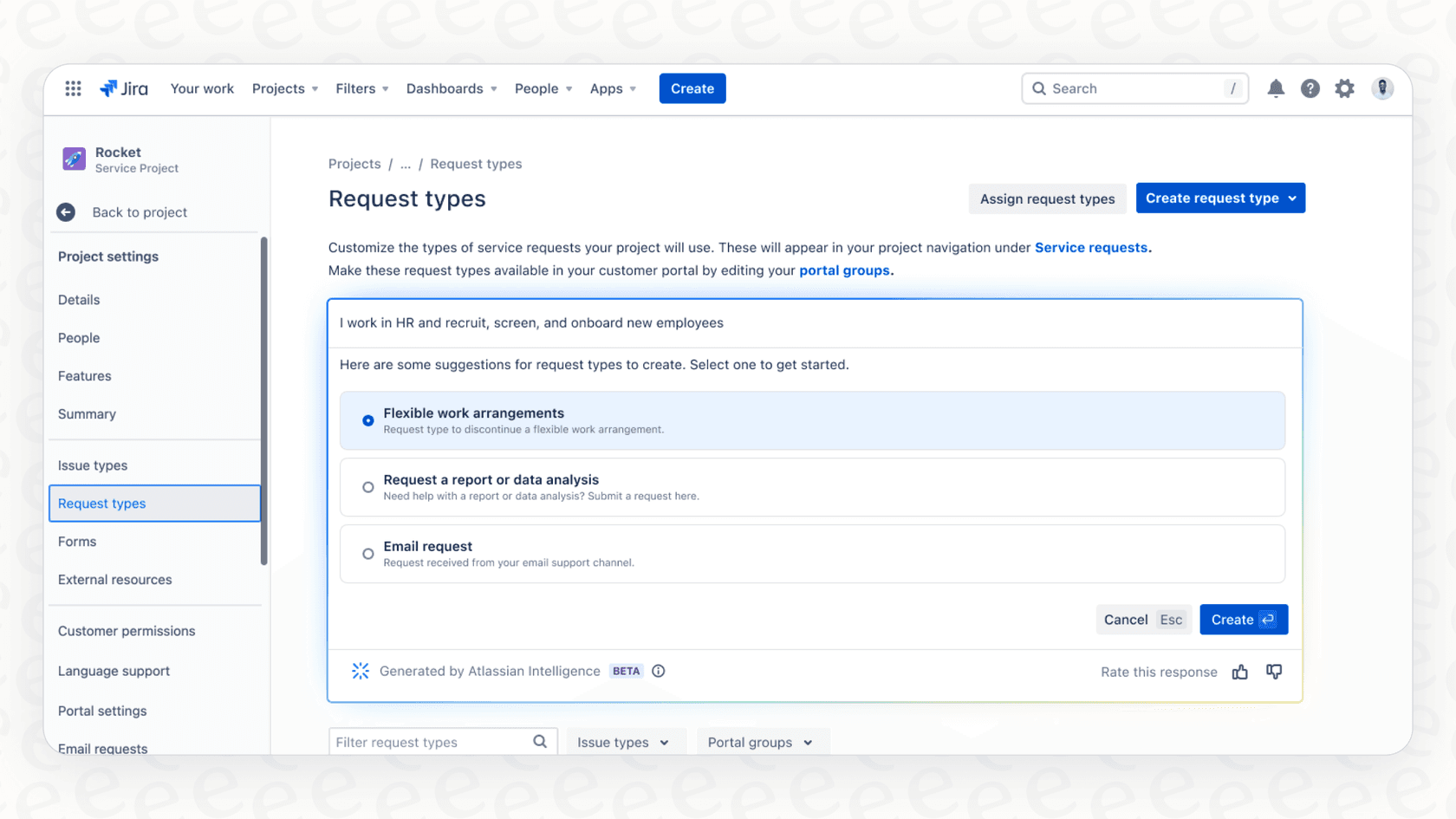
Task: Click the Rocket project avatar
Action: [x=74, y=159]
